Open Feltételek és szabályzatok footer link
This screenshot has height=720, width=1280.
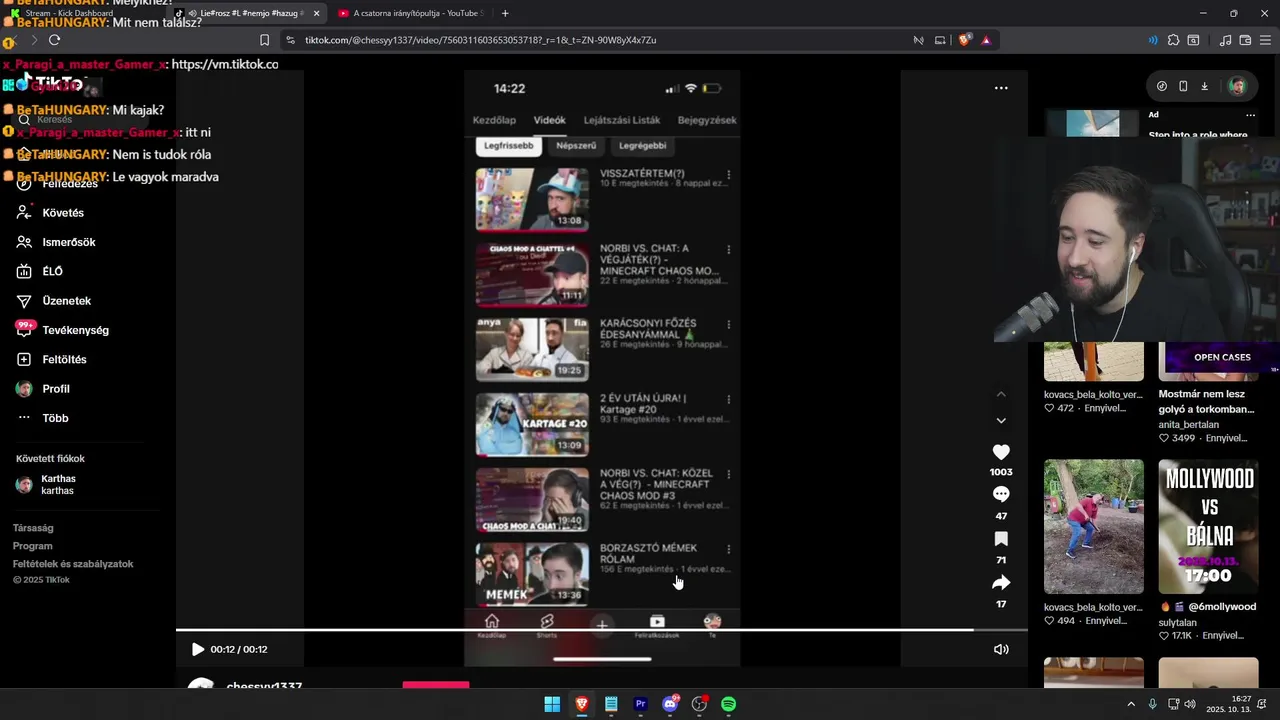coord(73,564)
